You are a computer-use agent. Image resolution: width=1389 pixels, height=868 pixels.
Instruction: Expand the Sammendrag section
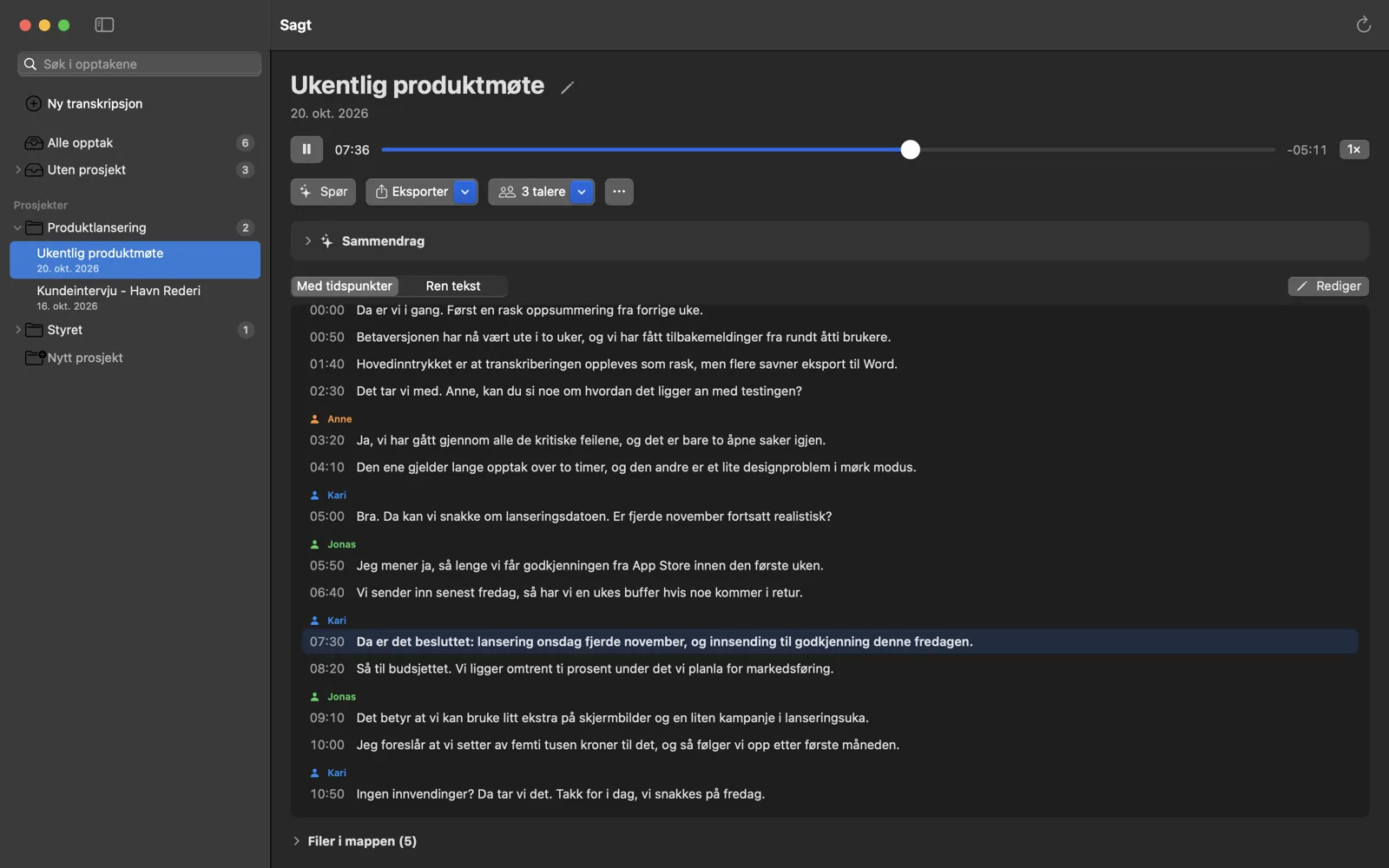pyautogui.click(x=308, y=241)
